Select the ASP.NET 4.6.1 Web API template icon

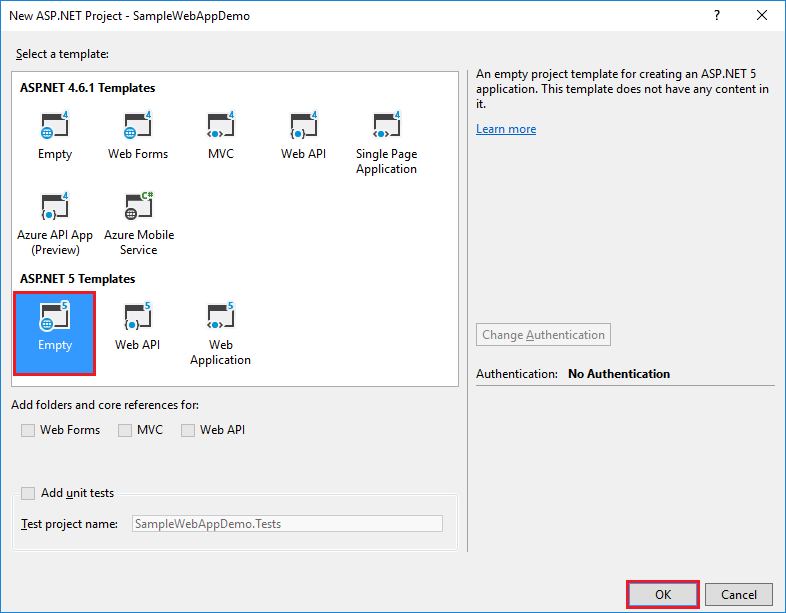[x=304, y=125]
